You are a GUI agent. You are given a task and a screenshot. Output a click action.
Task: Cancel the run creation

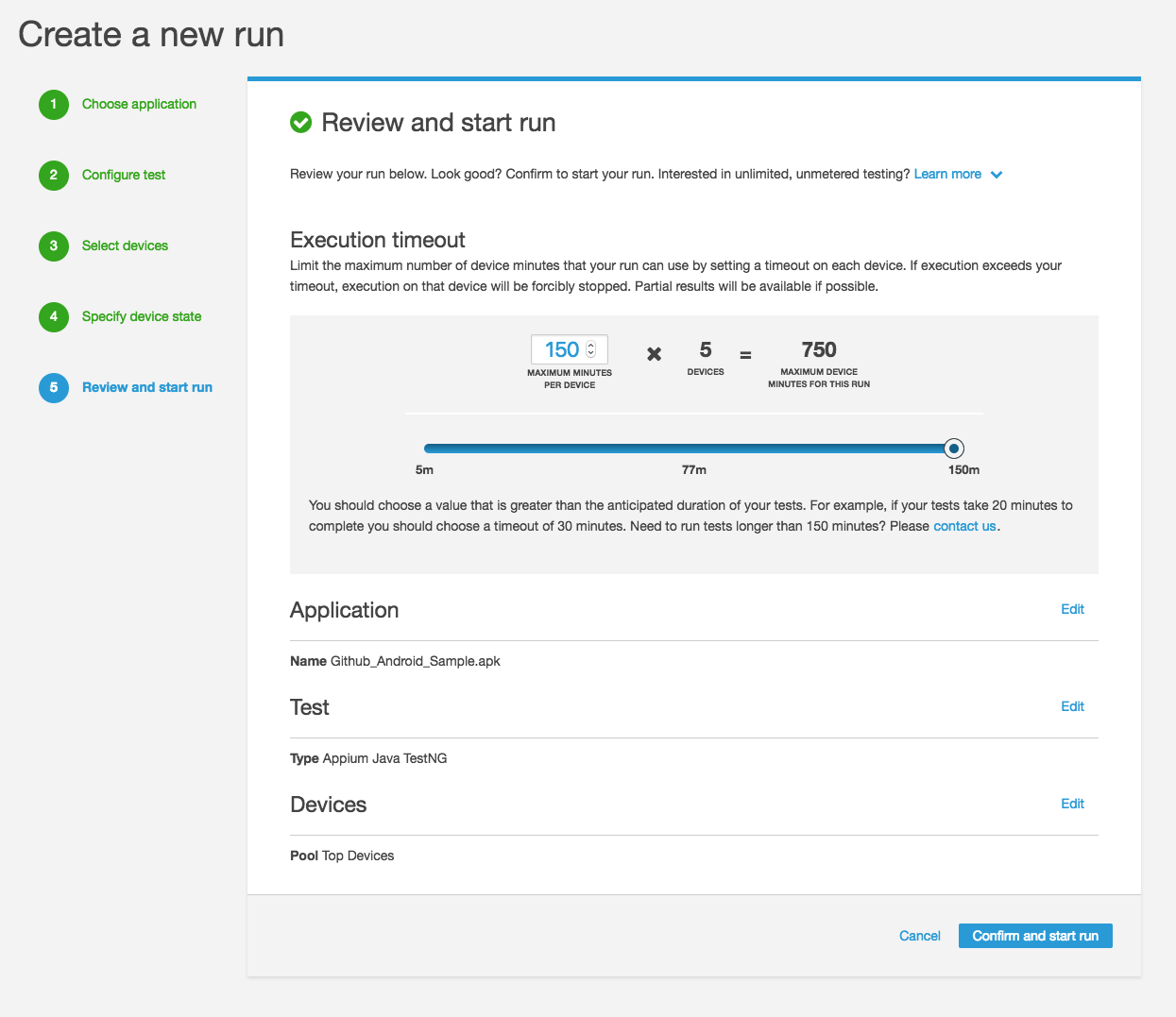tap(919, 936)
